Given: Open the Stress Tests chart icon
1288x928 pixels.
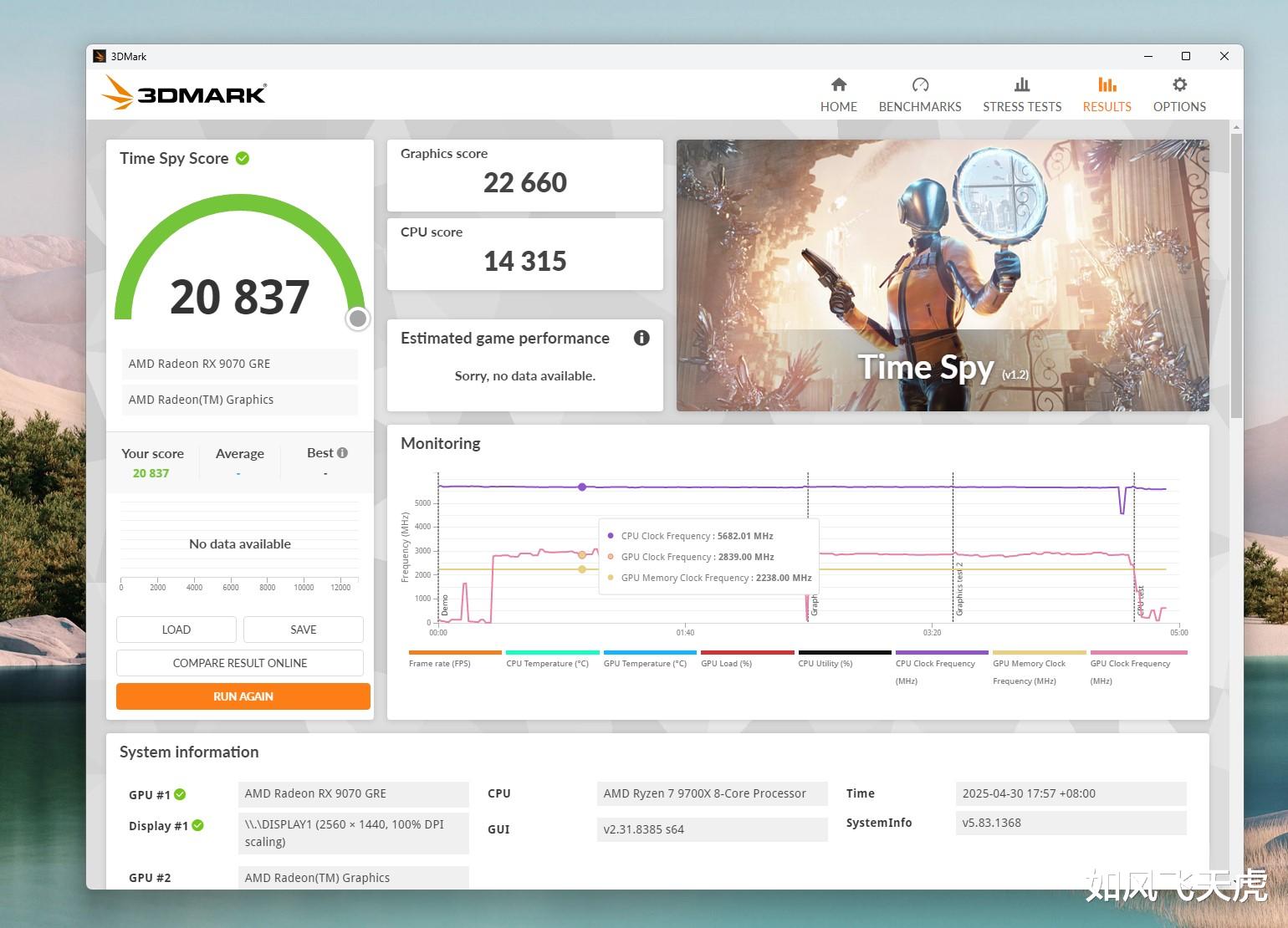Looking at the screenshot, I should 1022,84.
